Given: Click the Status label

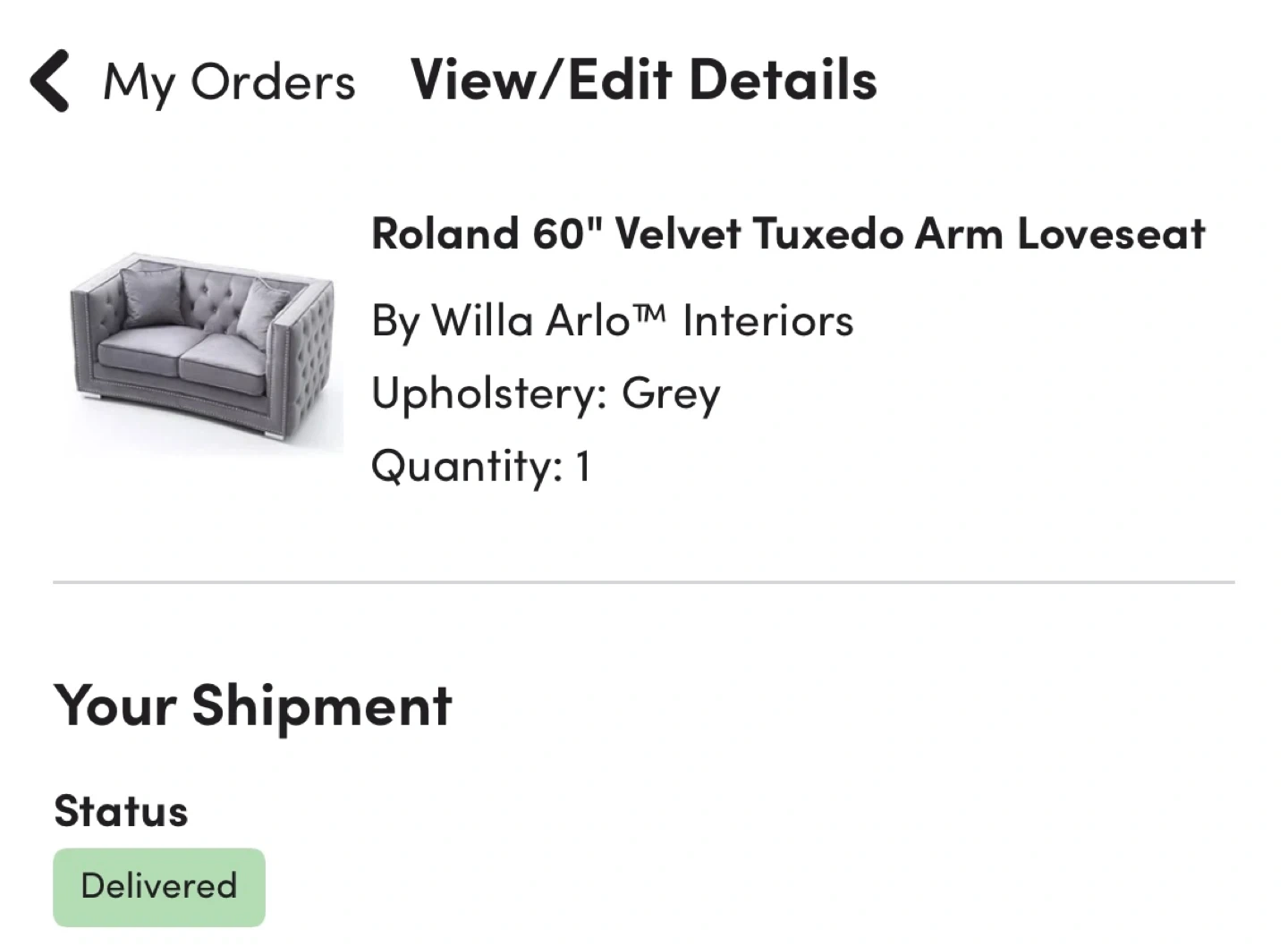Looking at the screenshot, I should [121, 811].
